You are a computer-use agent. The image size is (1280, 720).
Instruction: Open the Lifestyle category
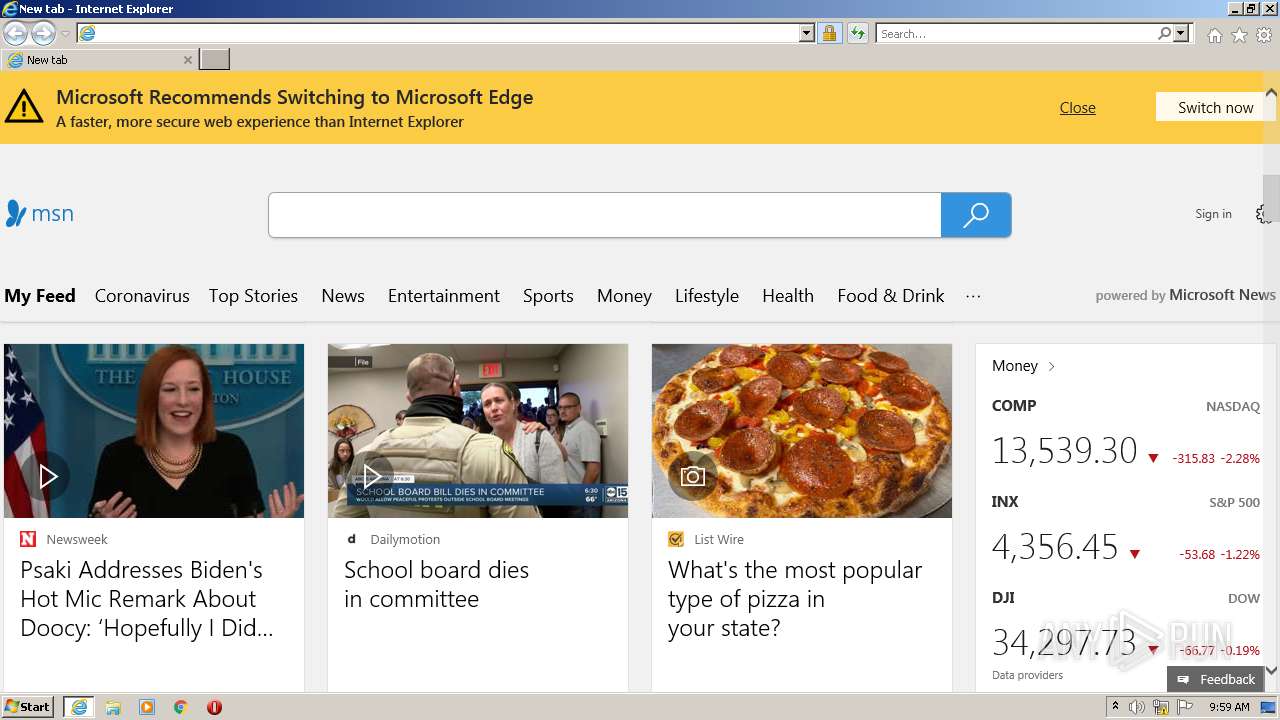tap(707, 296)
